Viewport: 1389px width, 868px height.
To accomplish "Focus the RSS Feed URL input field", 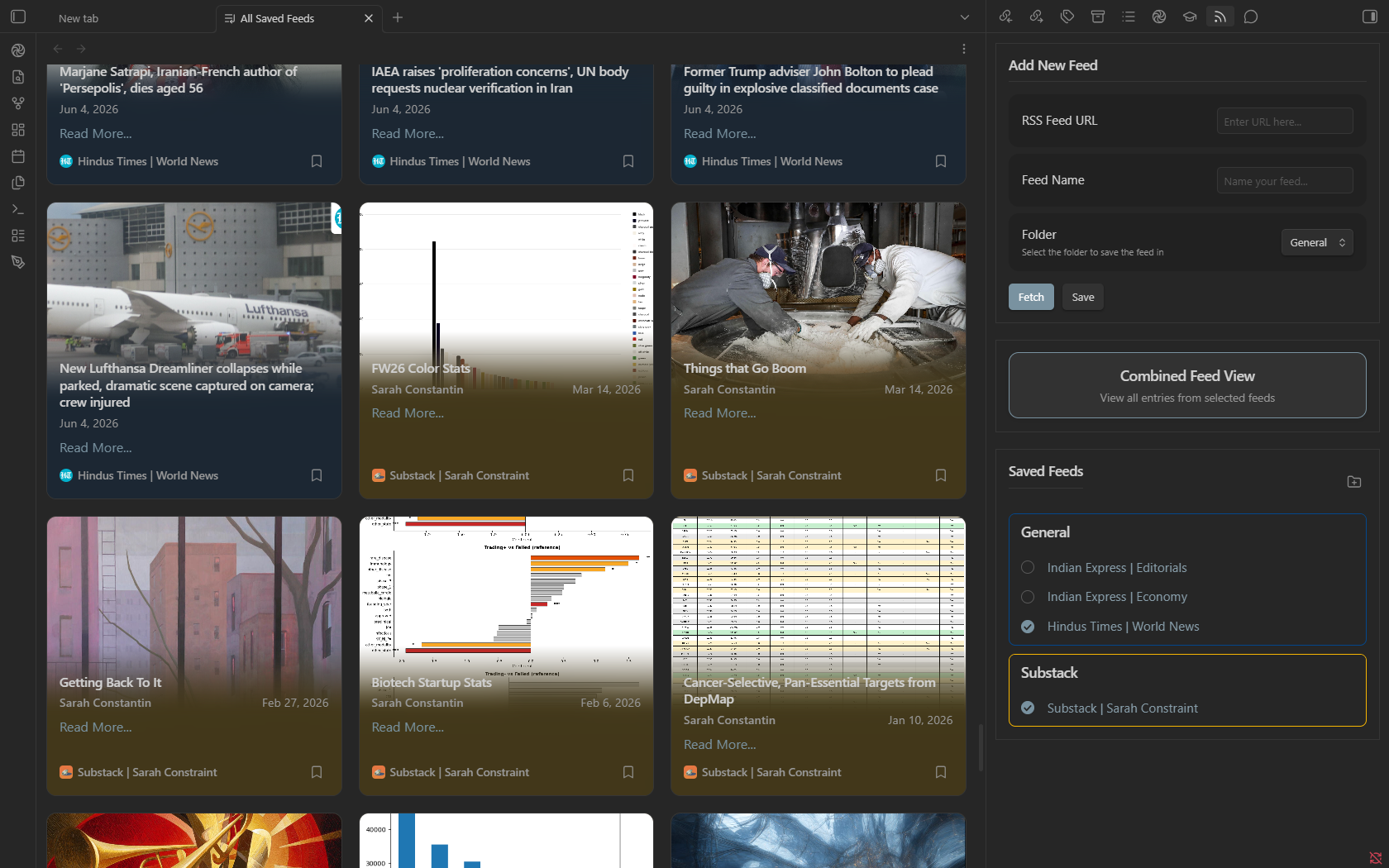I will (1285, 121).
